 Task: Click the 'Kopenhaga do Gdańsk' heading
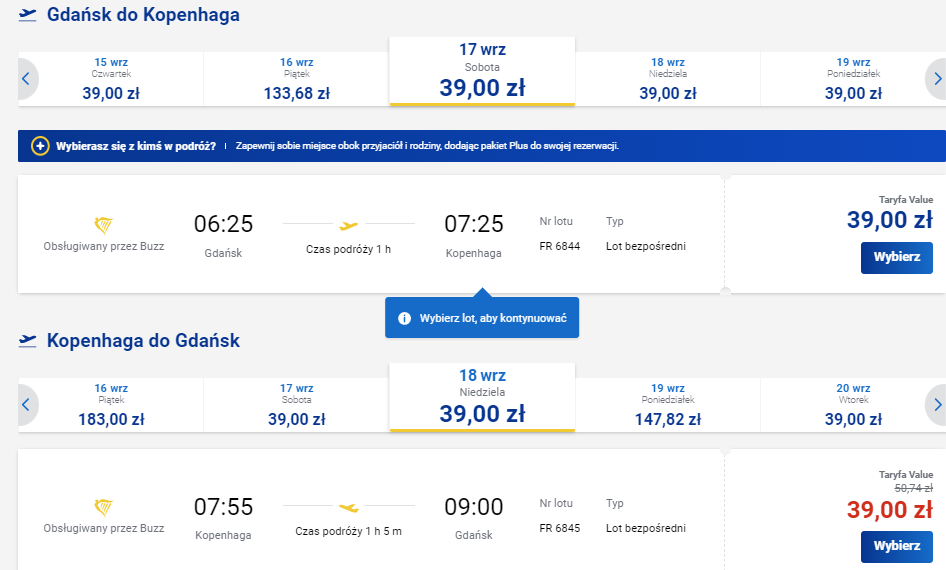coord(143,341)
